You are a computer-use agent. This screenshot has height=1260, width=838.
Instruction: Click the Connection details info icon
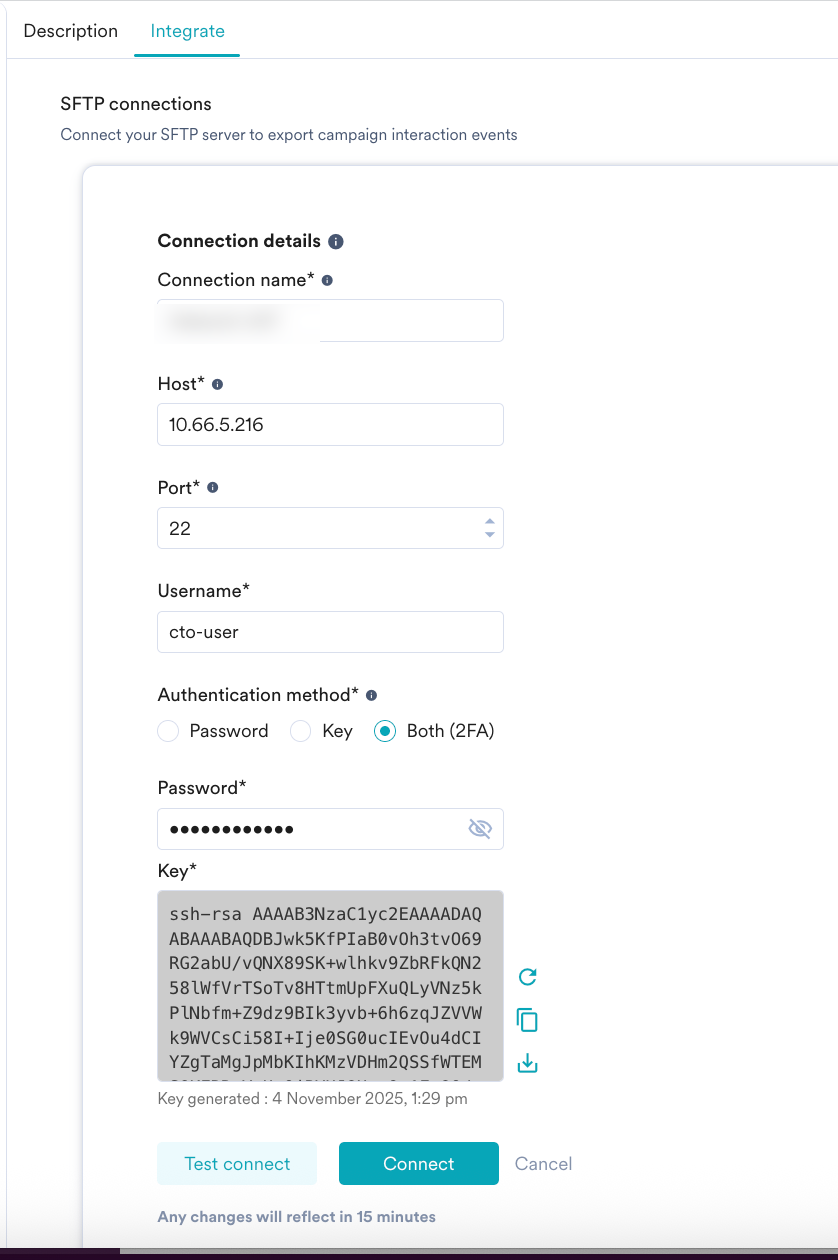coord(336,242)
